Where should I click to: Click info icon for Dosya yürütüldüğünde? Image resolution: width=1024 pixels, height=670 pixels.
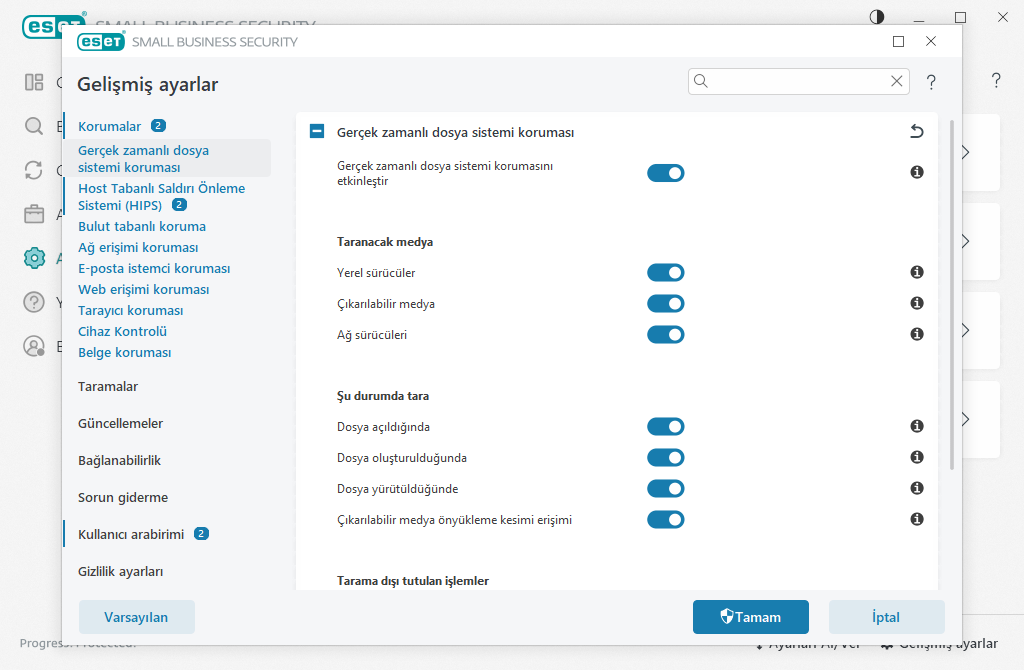tap(916, 488)
